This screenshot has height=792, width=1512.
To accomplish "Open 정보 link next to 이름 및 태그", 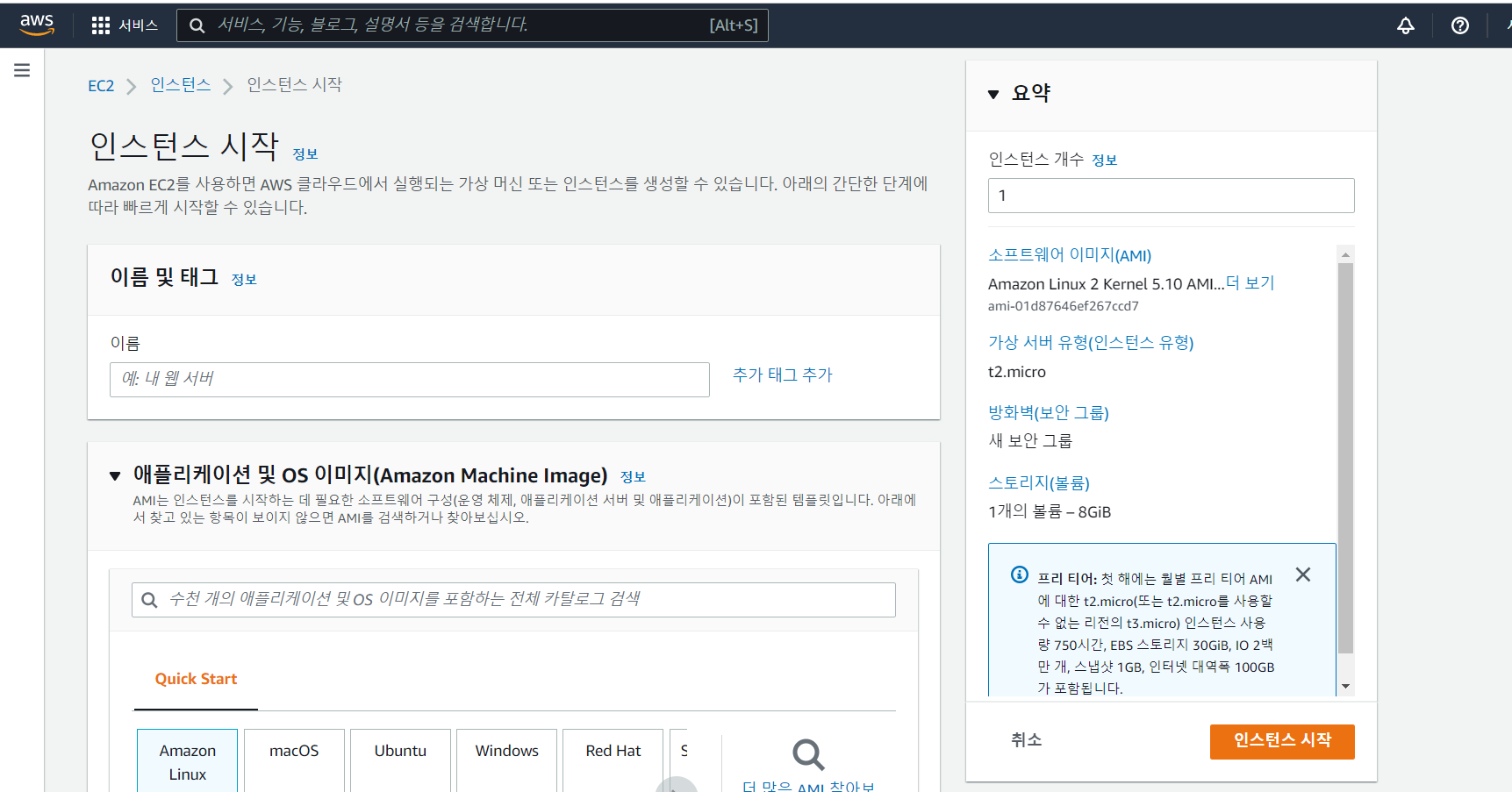I will pos(244,280).
